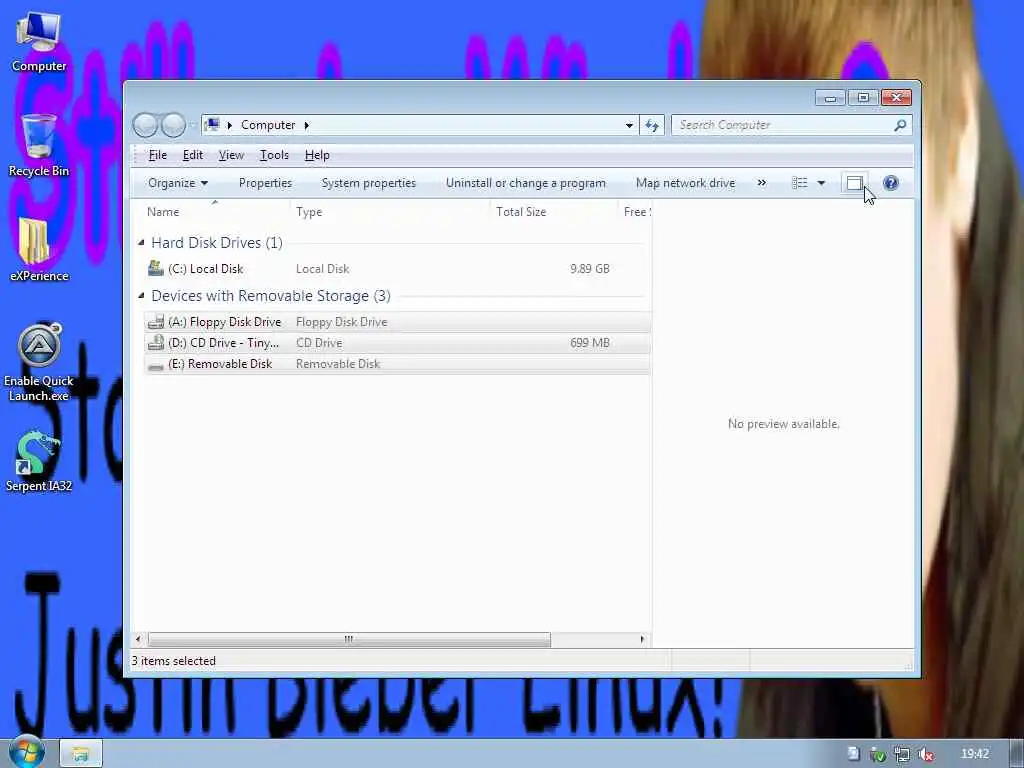The width and height of the screenshot is (1024, 768).
Task: Click the muted volume tray icon
Action: tap(925, 754)
